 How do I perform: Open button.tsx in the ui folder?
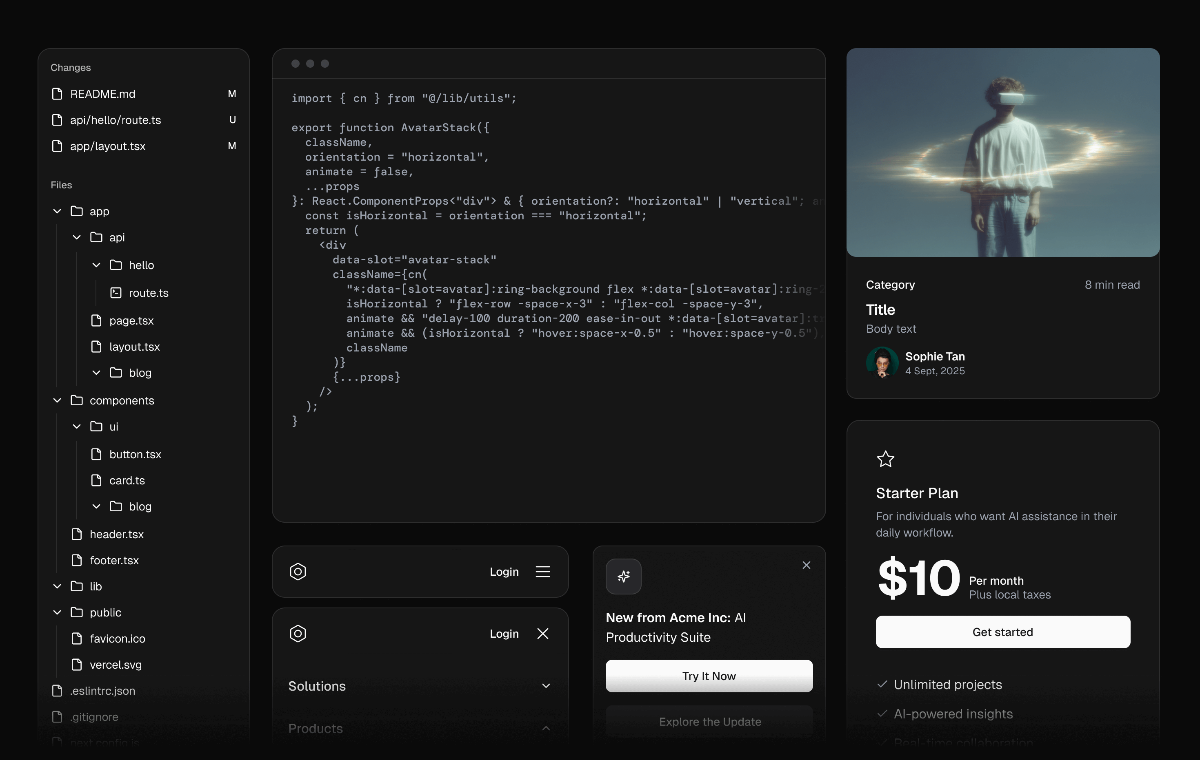135,454
